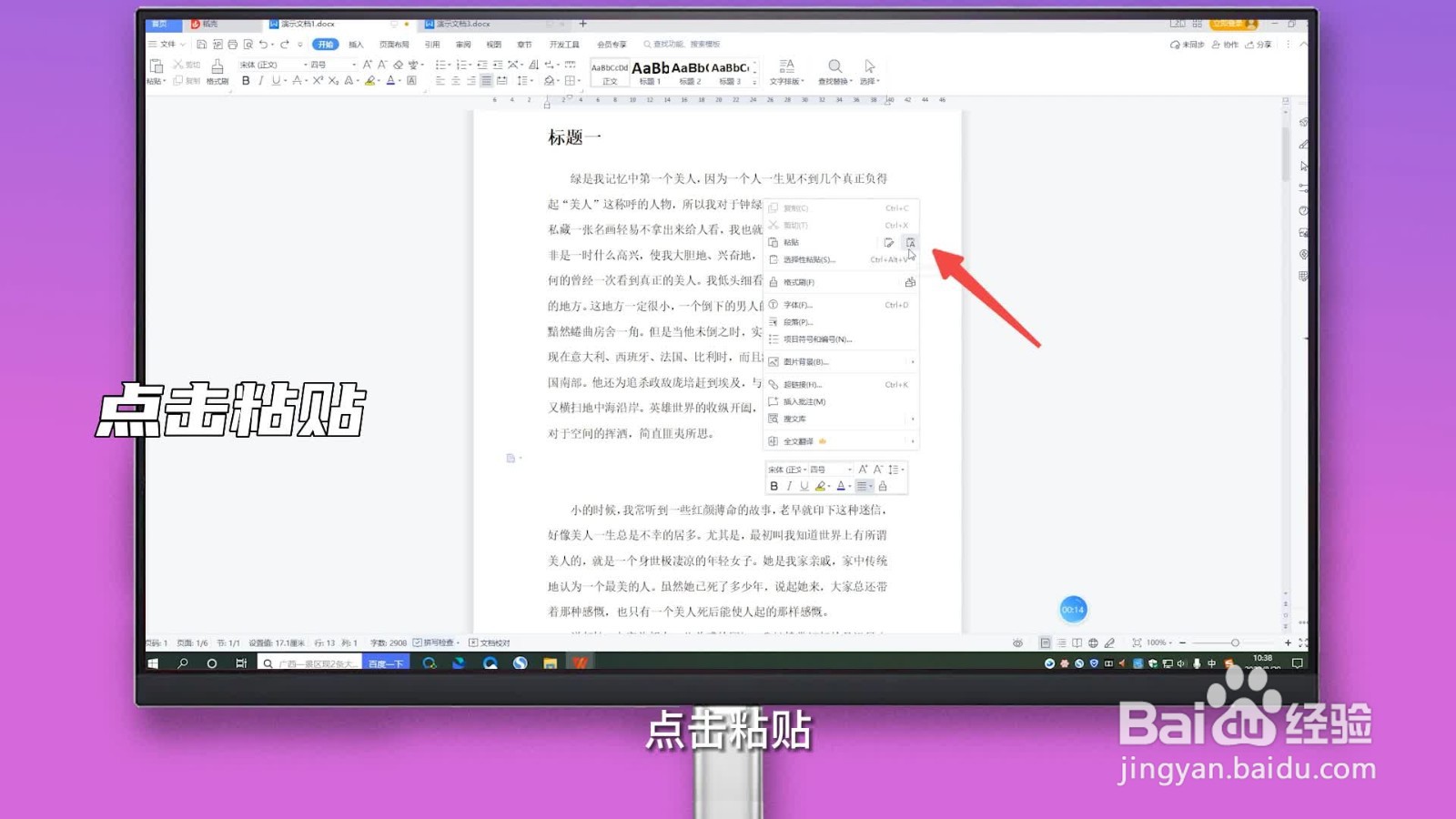Toggle Italic in the ribbon
This screenshot has width=1456, height=819.
(260, 81)
